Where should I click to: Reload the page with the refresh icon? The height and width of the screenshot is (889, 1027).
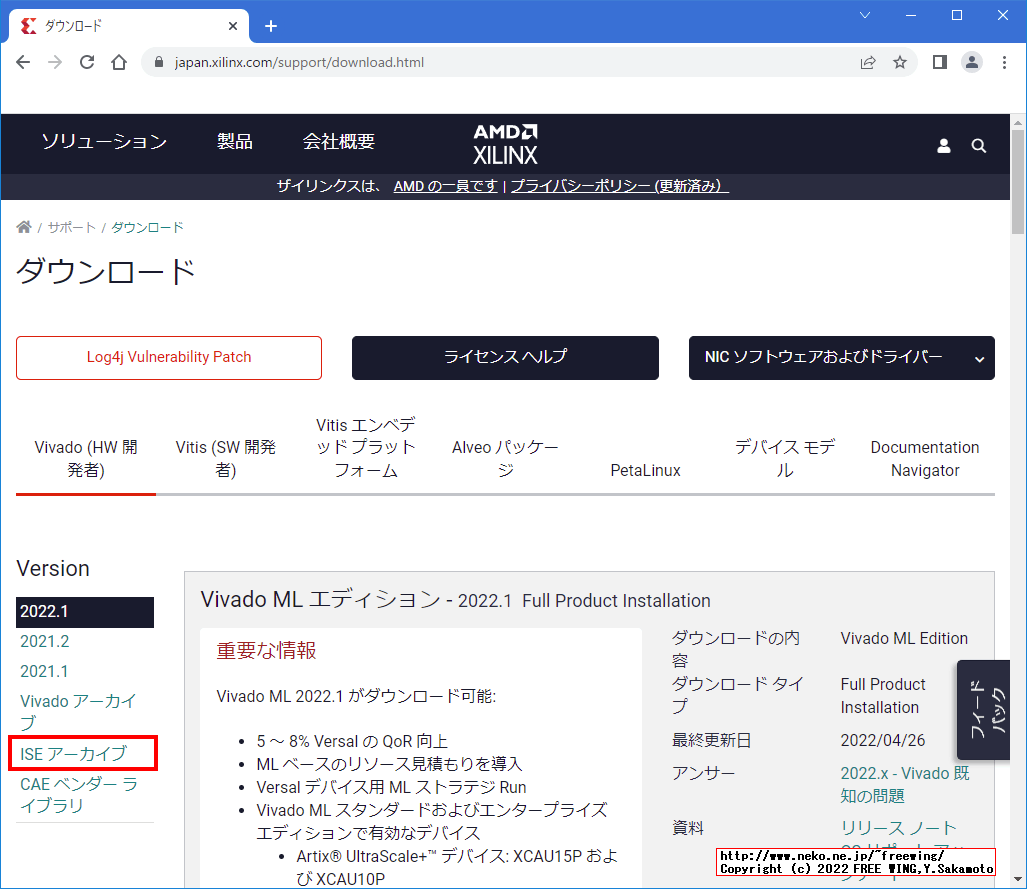[86, 62]
